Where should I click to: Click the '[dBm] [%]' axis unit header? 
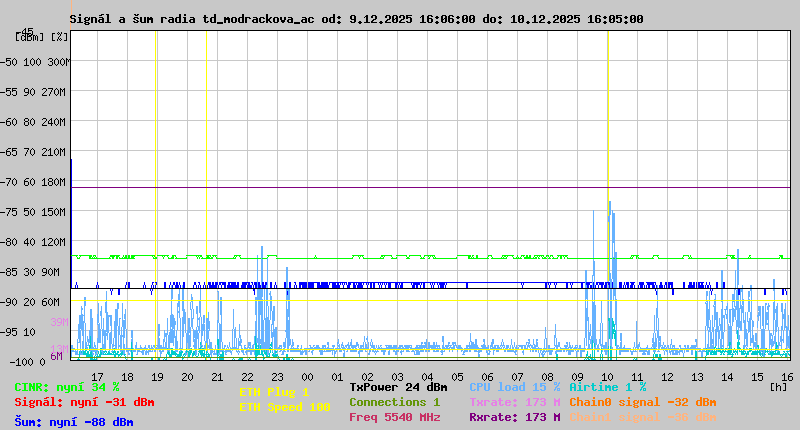pyautogui.click(x=42, y=37)
